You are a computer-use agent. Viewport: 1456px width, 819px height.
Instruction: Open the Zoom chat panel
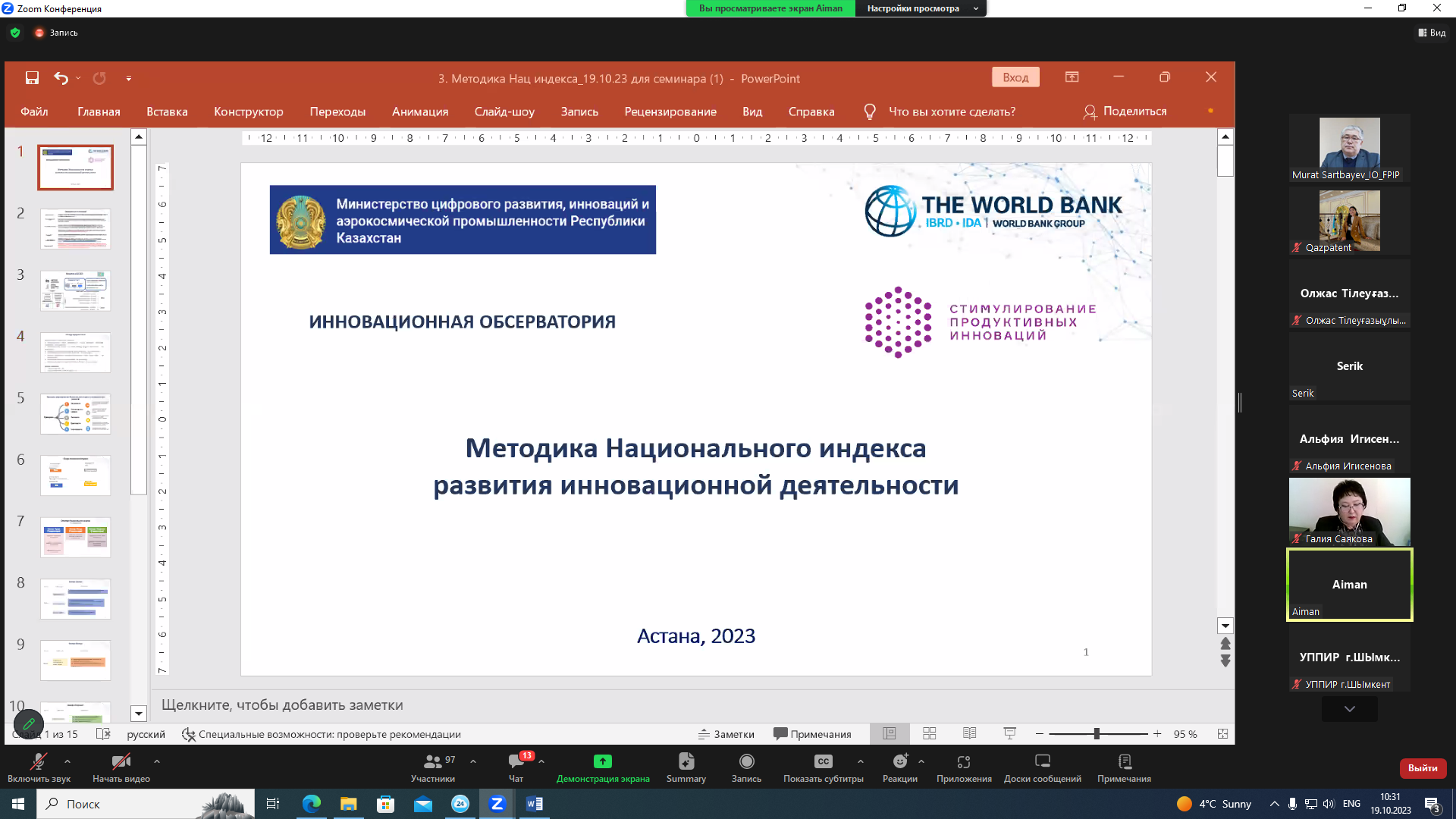516,761
